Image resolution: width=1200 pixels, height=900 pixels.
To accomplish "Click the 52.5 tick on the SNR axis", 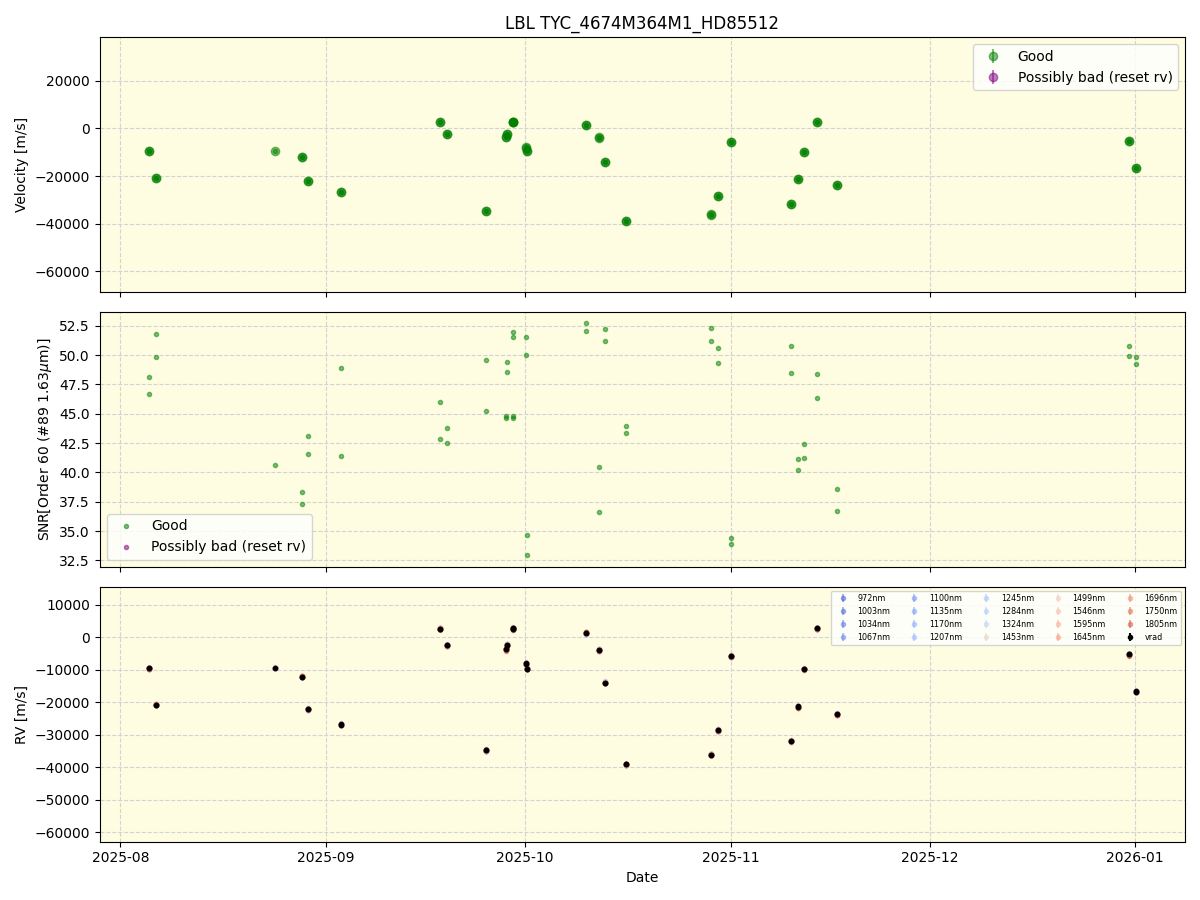I will tap(77, 326).
